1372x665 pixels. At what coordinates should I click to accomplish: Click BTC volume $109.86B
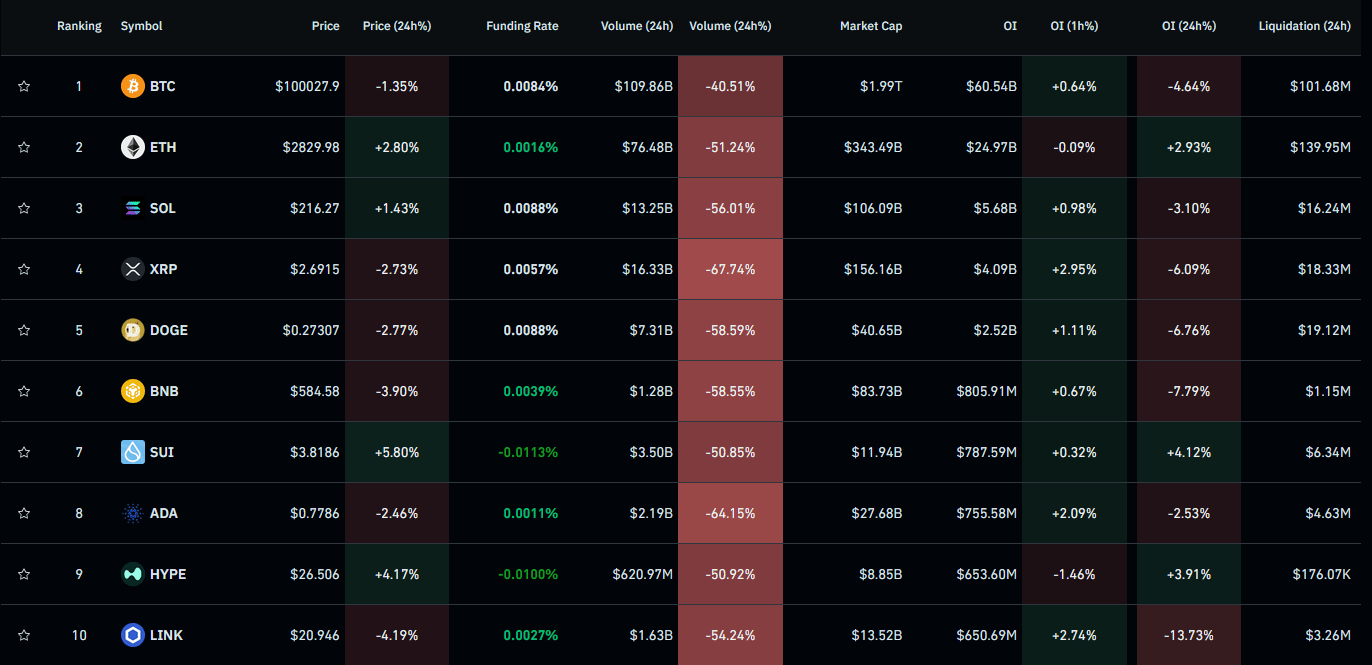[643, 87]
